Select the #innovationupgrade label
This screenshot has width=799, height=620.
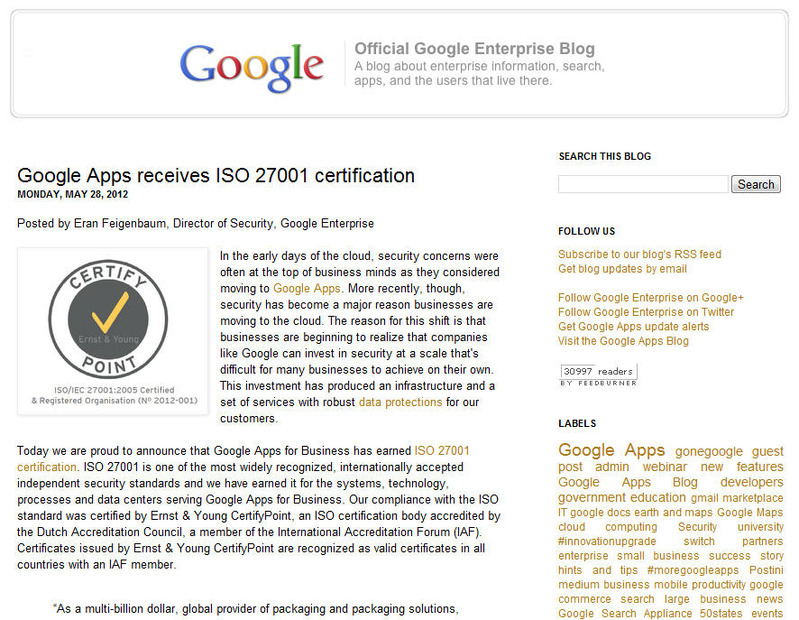pyautogui.click(x=607, y=541)
